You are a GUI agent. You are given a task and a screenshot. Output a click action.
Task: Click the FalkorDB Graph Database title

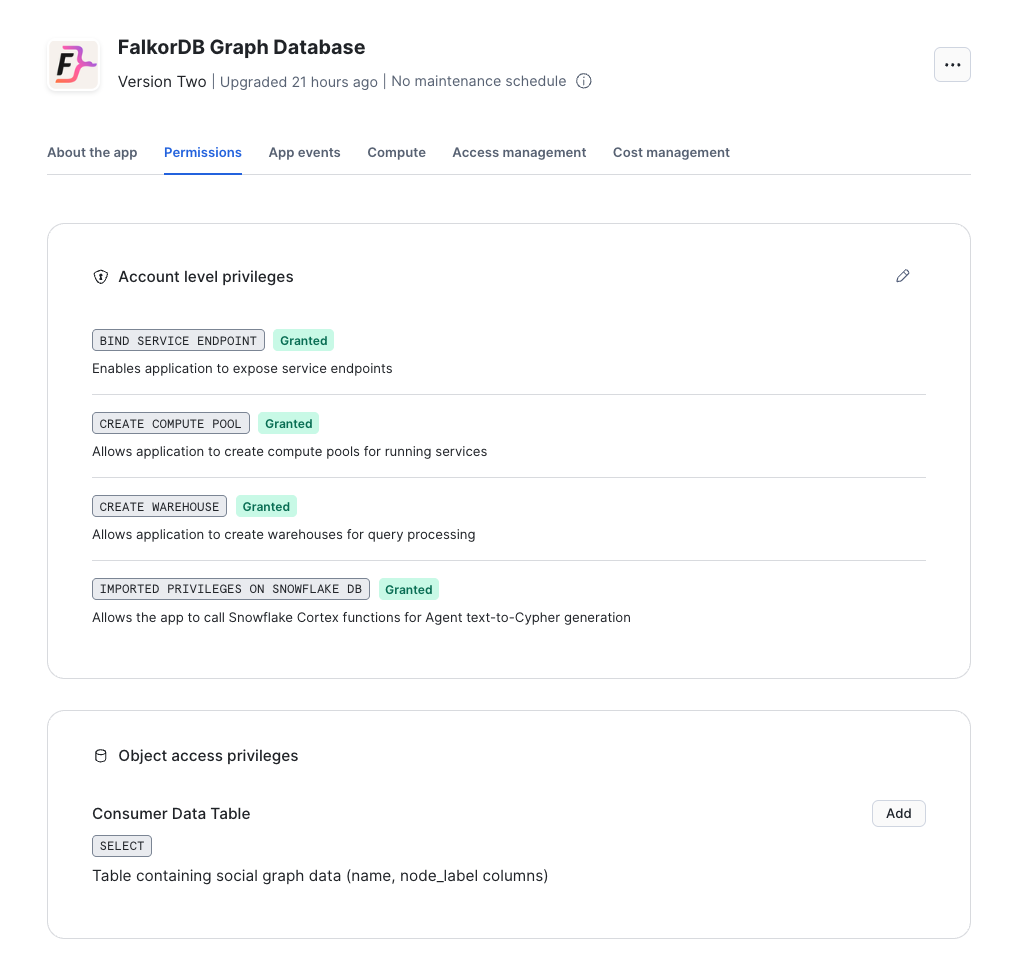(242, 47)
